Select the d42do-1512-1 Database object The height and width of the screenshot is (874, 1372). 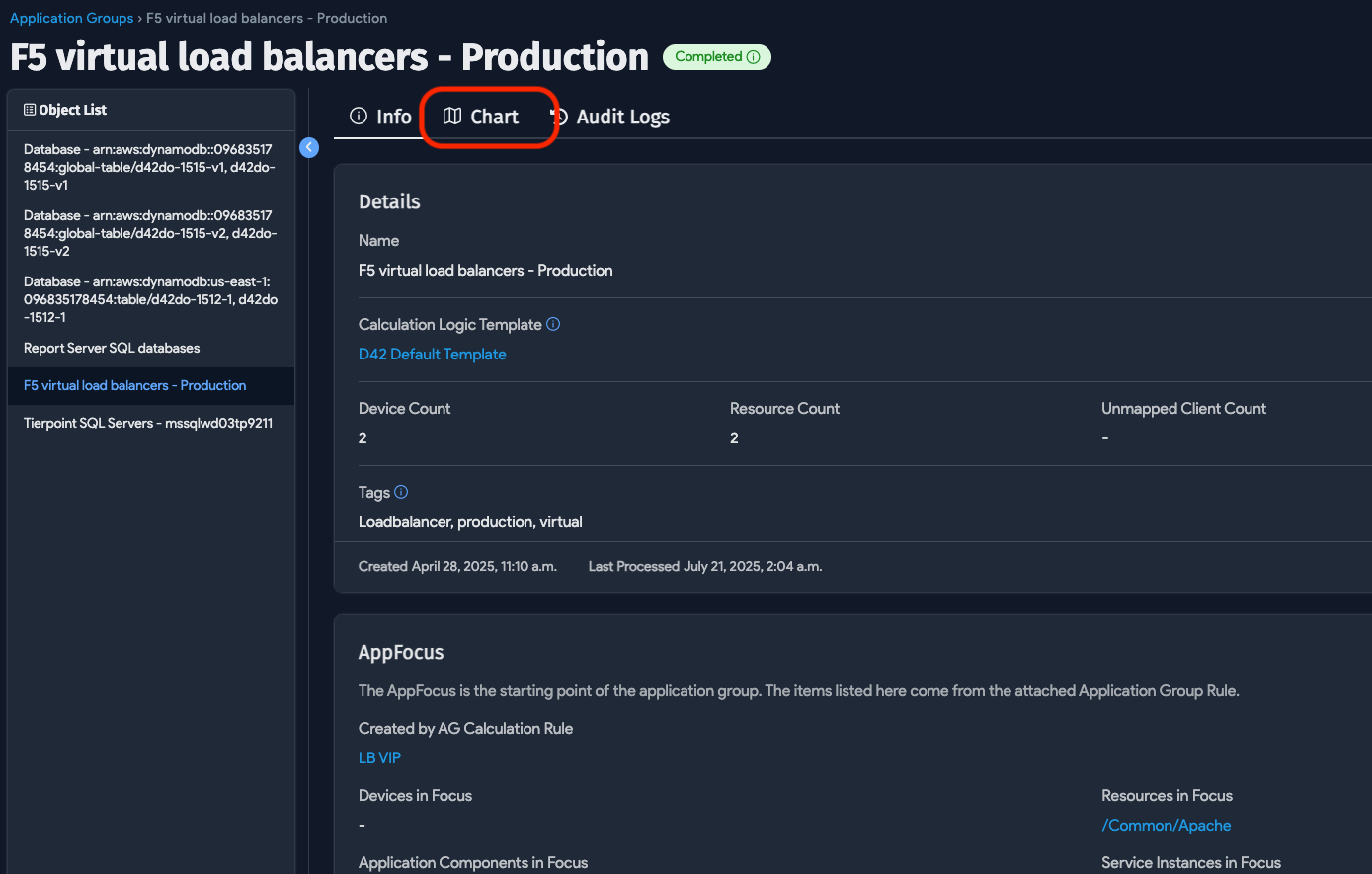pyautogui.click(x=148, y=299)
